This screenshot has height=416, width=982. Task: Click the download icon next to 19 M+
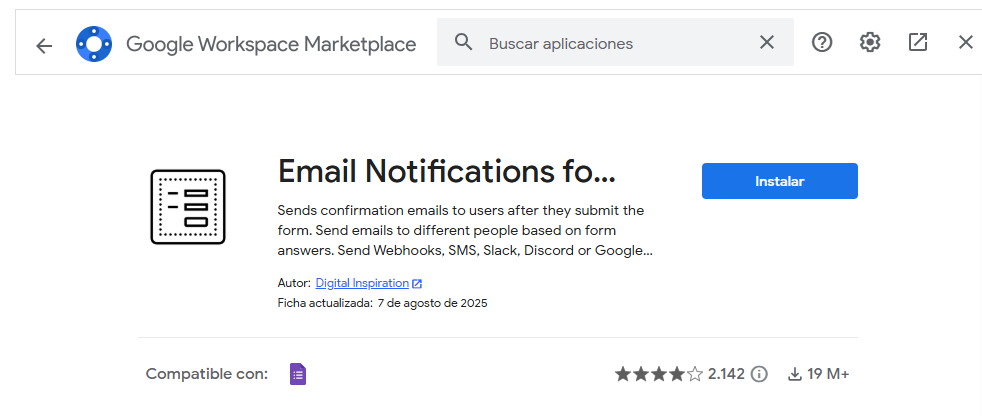click(x=795, y=375)
